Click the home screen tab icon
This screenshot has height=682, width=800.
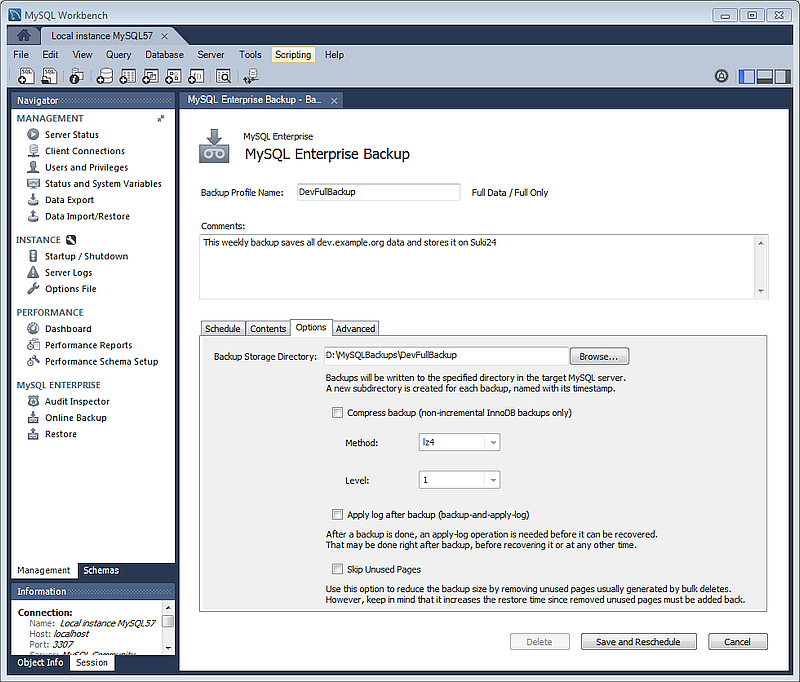23,35
